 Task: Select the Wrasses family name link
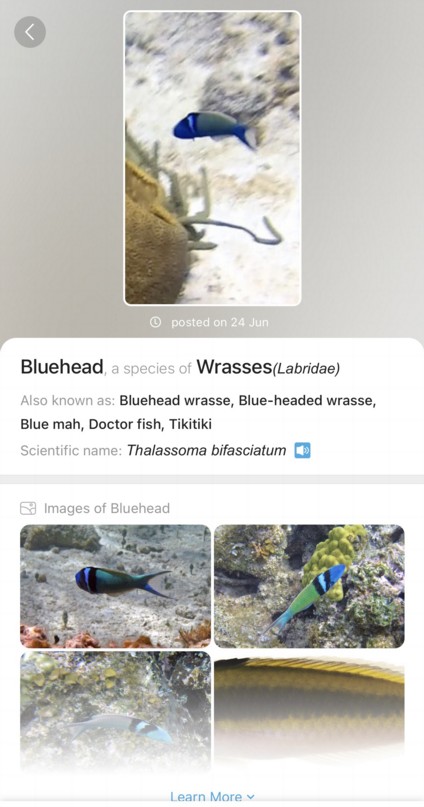234,367
